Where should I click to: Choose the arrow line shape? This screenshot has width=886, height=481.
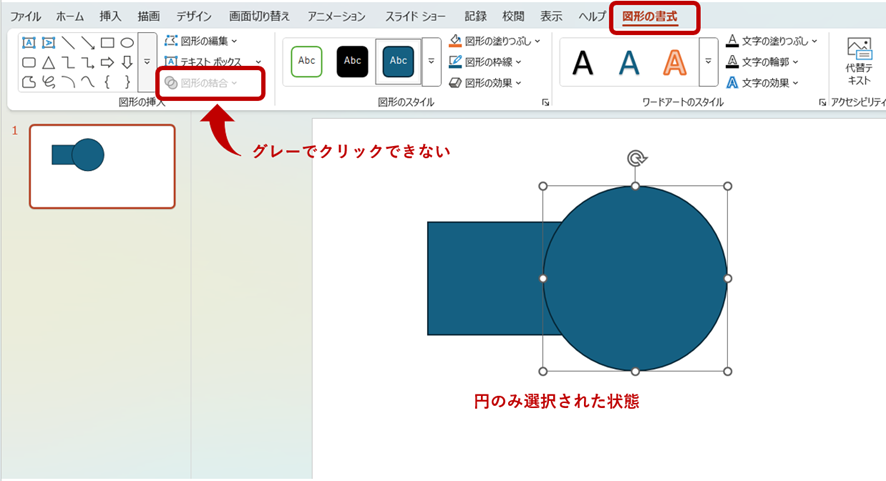click(88, 43)
